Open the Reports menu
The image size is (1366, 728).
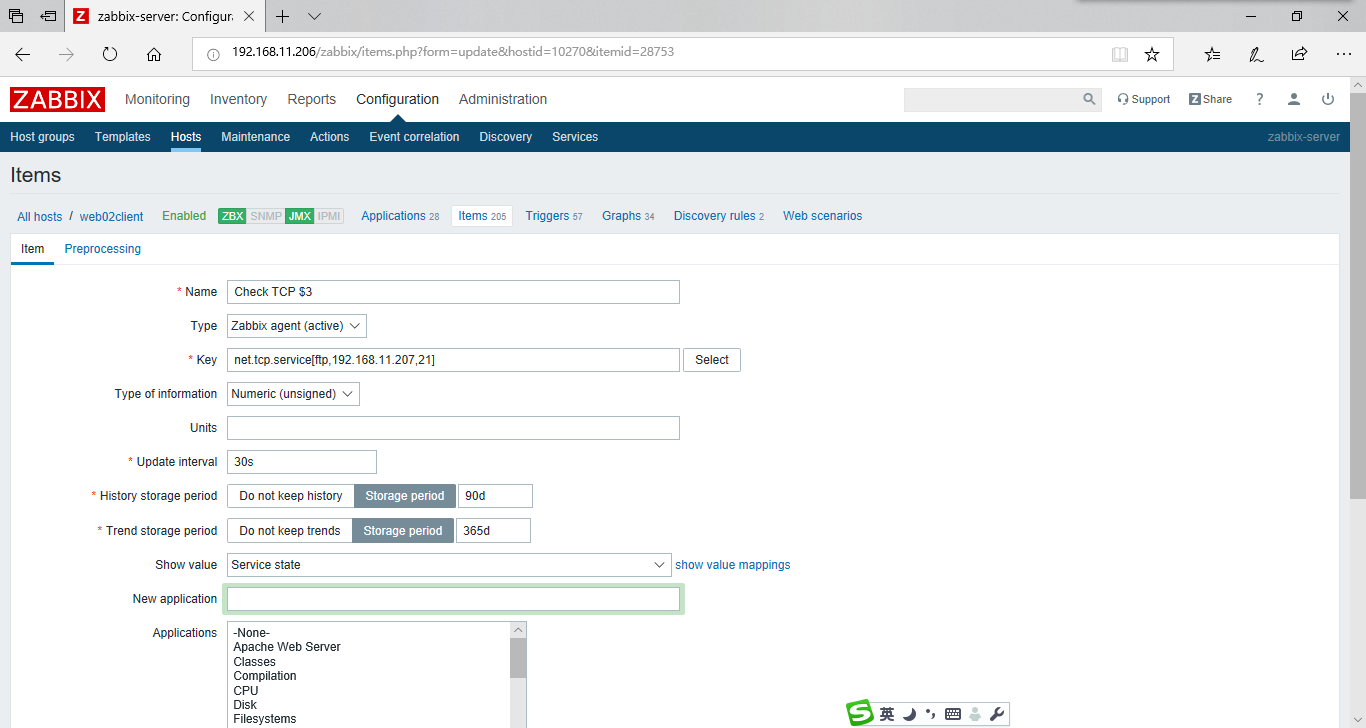point(312,99)
